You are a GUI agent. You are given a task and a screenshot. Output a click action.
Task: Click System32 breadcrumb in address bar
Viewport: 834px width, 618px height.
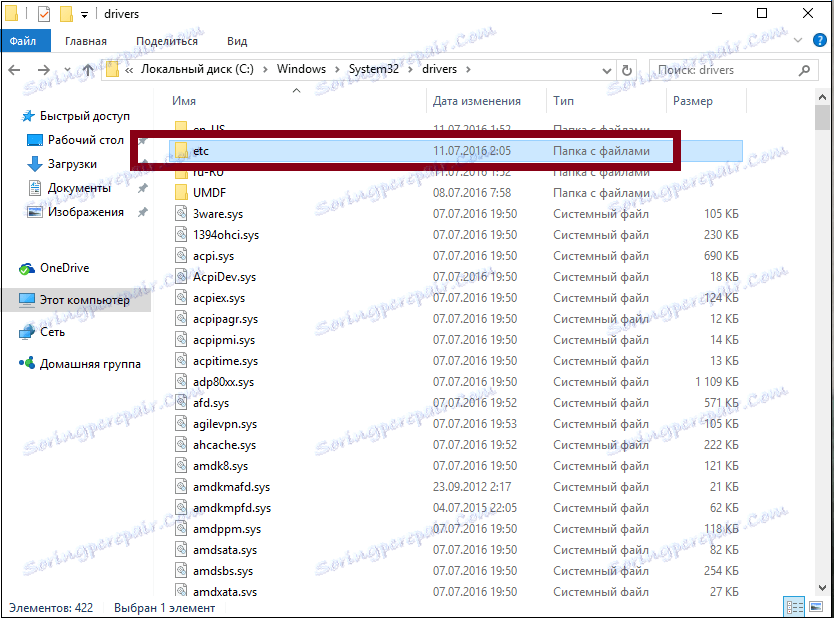[x=373, y=69]
